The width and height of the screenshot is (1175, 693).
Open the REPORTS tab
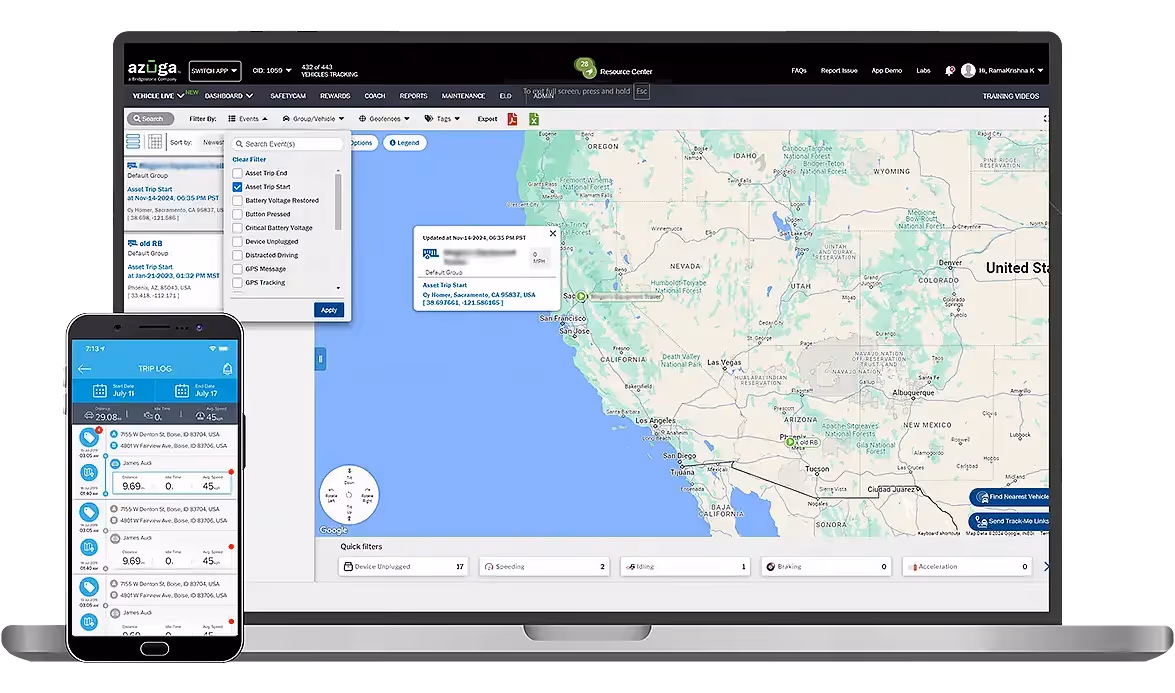tap(414, 96)
